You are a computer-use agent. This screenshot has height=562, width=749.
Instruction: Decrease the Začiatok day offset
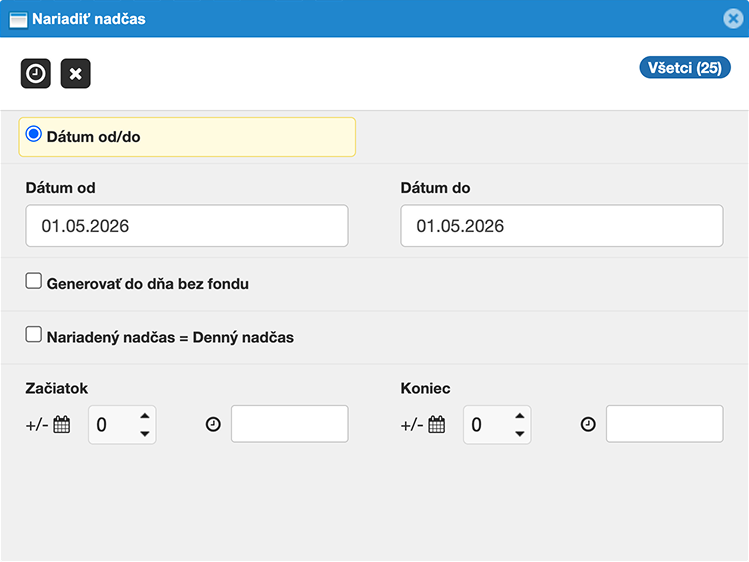tap(145, 434)
